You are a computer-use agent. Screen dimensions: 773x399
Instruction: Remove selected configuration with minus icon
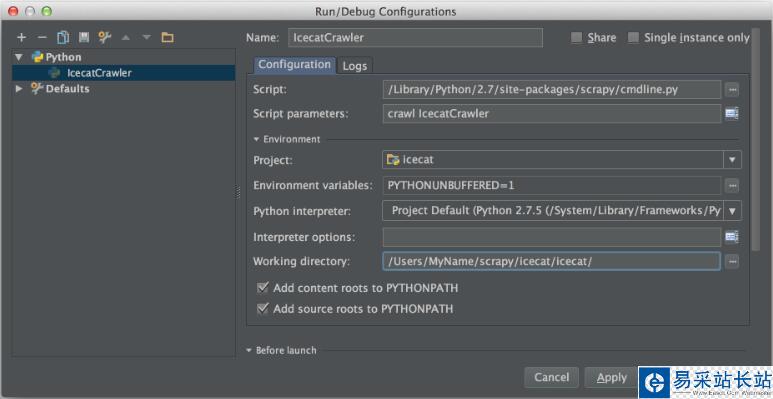[x=42, y=37]
